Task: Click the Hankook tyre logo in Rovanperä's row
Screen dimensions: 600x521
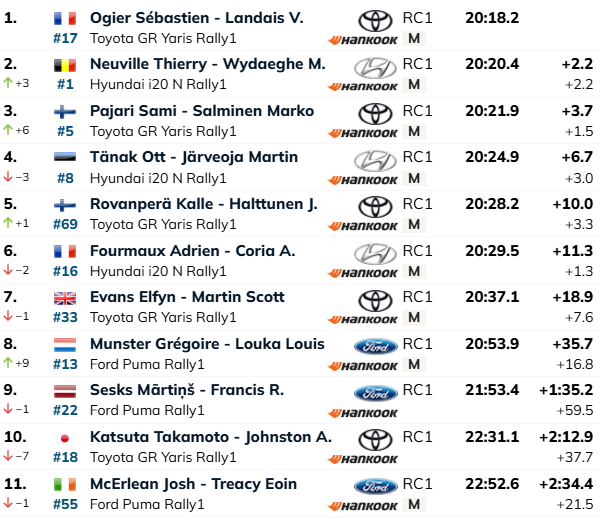Action: [x=363, y=226]
